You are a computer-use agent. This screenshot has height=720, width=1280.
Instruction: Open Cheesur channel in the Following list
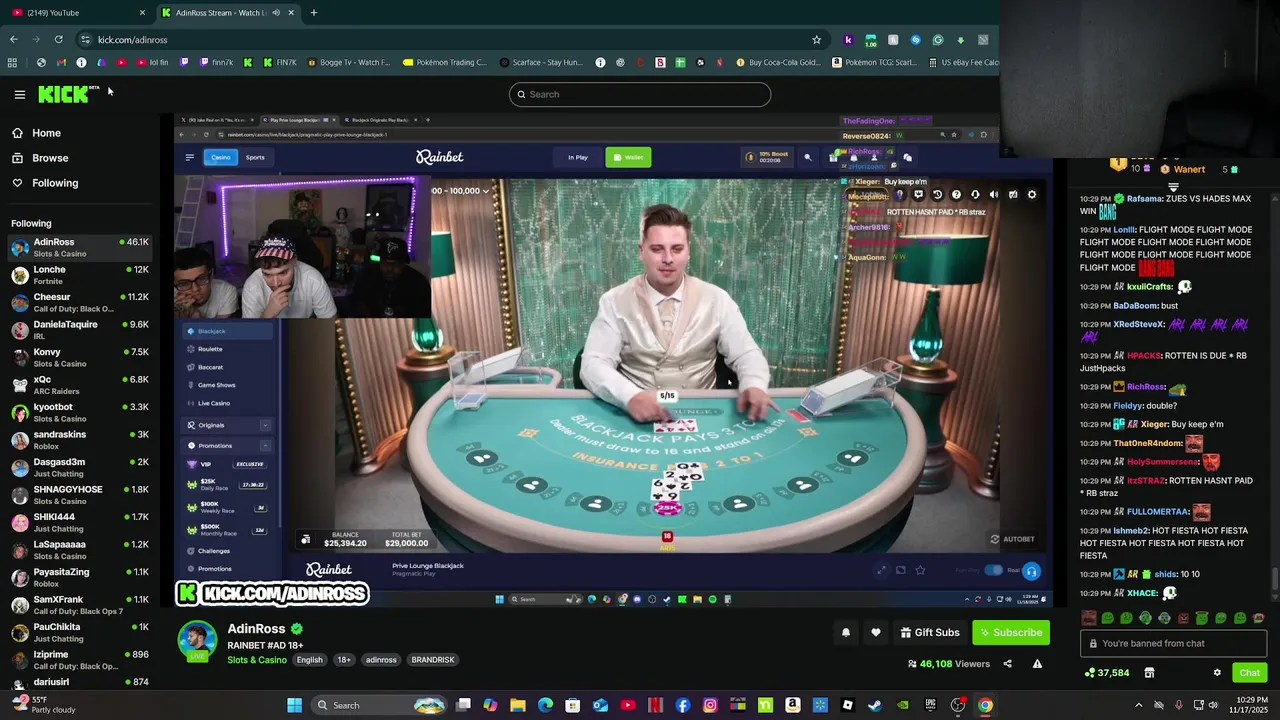80,302
